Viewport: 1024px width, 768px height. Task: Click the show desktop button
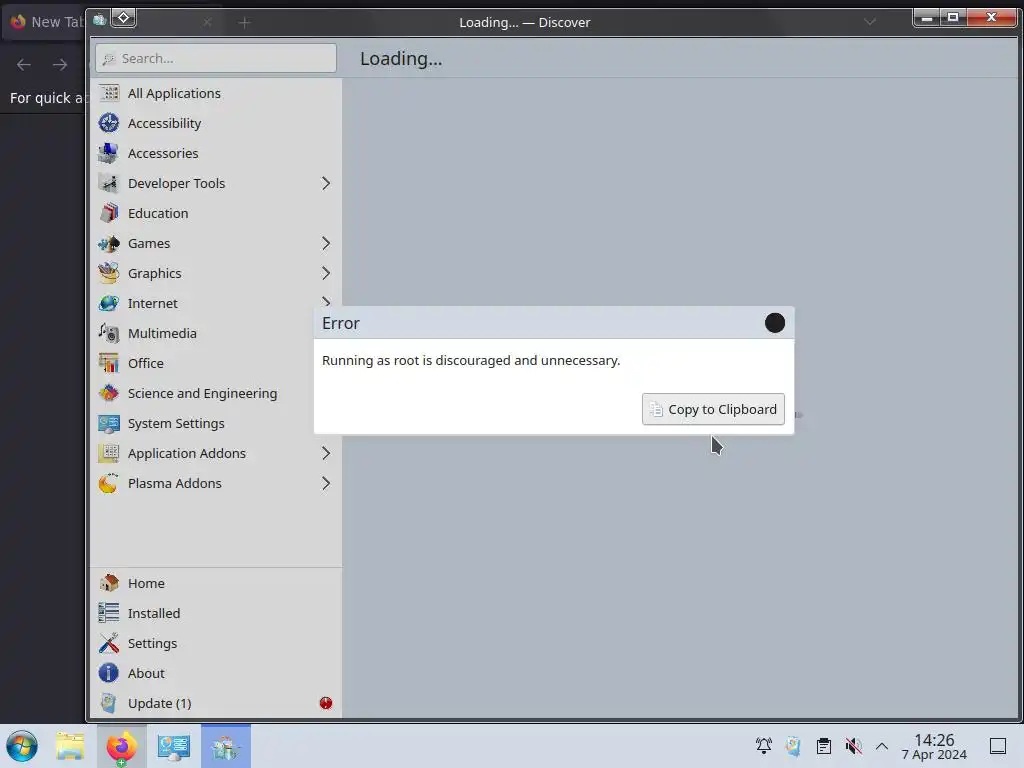(x=997, y=746)
